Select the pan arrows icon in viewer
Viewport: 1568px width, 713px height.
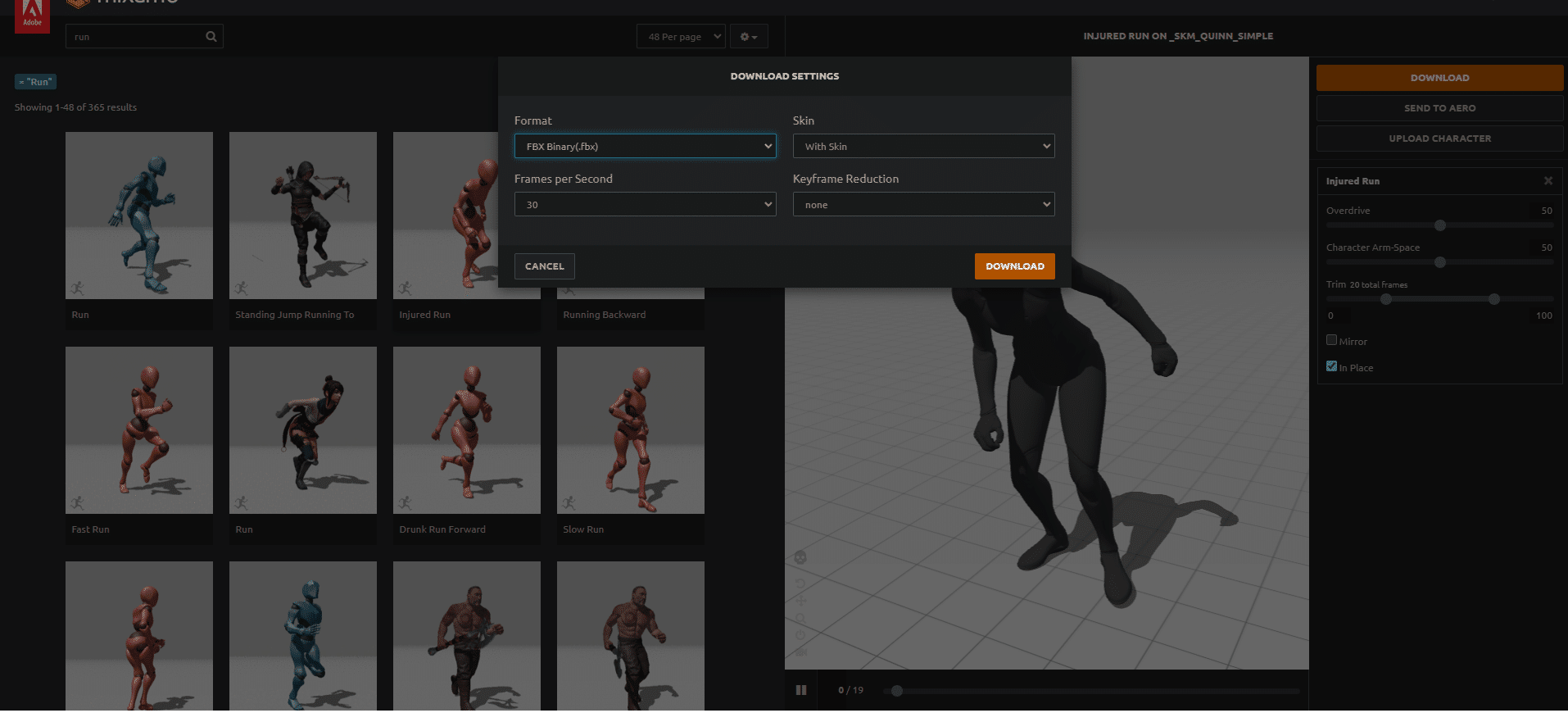[800, 600]
